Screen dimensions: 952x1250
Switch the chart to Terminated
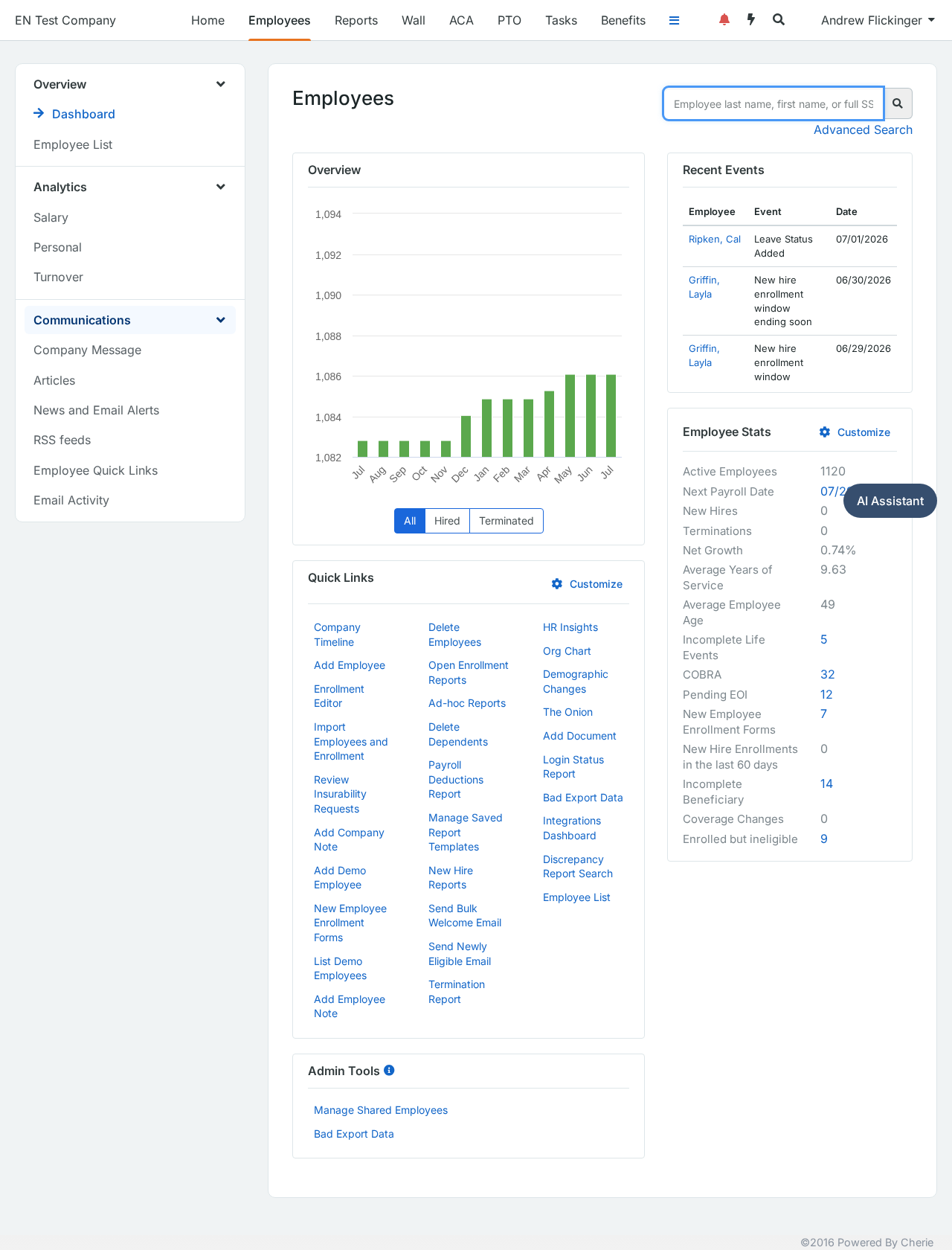point(506,521)
